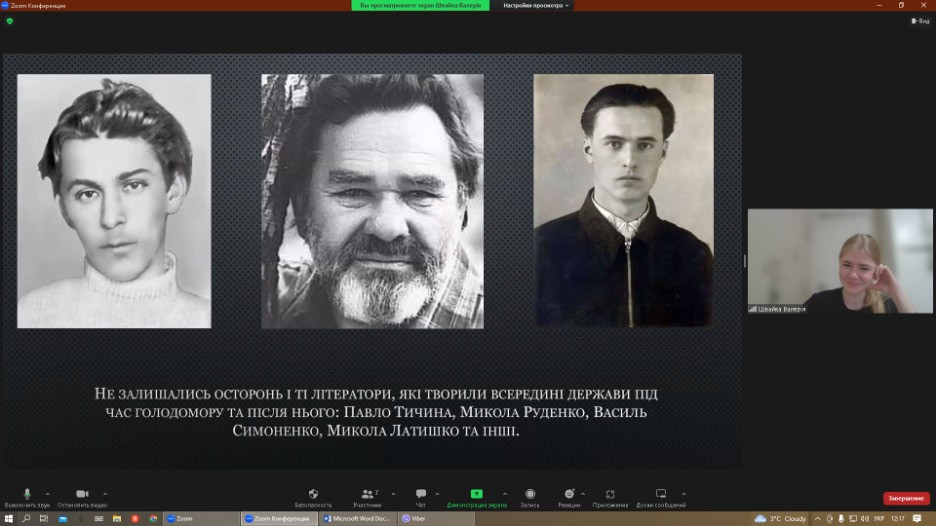The height and width of the screenshot is (526, 936).
Task: Stop video with the camera icon
Action: coord(82,494)
